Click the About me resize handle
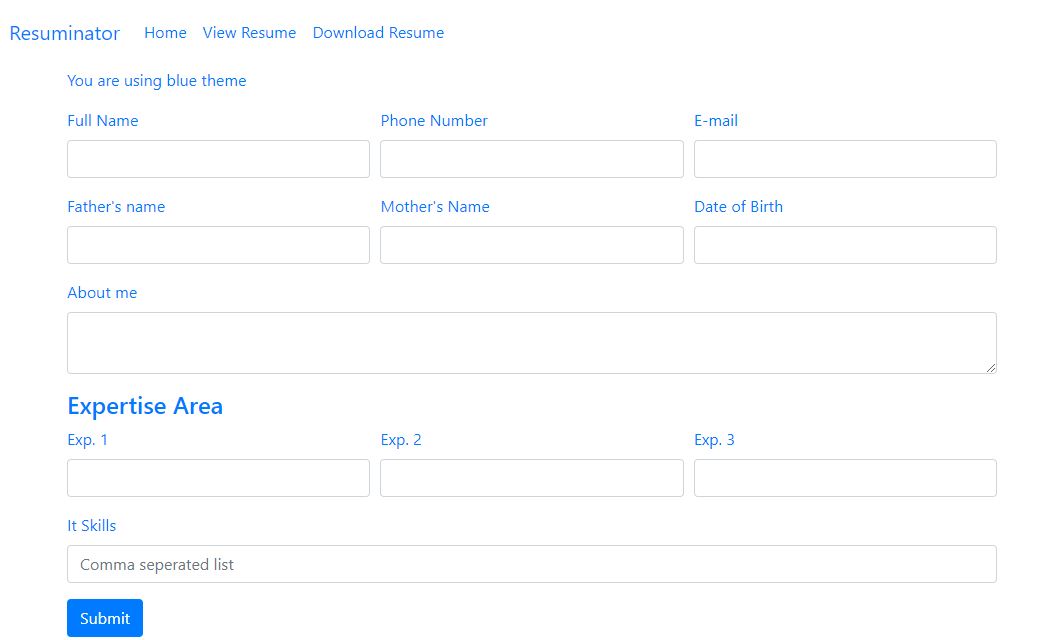This screenshot has width=1058, height=640. coord(992,370)
